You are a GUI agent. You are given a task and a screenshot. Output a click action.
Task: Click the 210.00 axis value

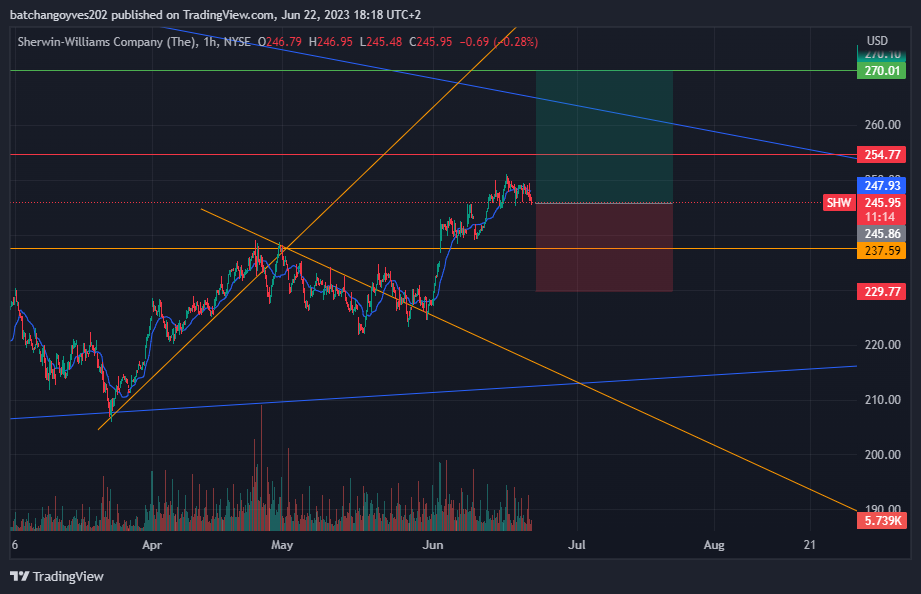click(x=882, y=400)
